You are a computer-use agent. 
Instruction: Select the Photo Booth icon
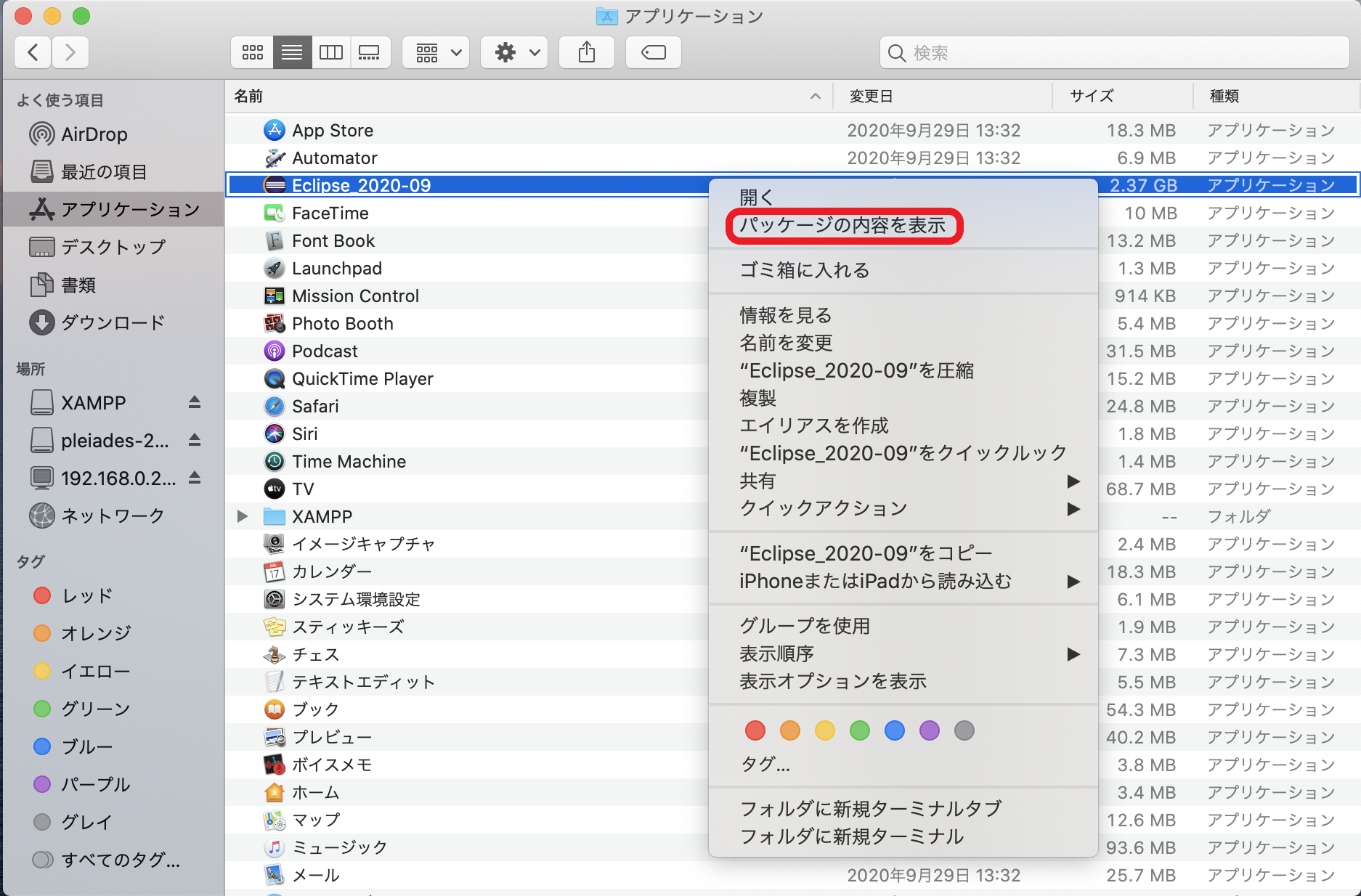coord(274,323)
